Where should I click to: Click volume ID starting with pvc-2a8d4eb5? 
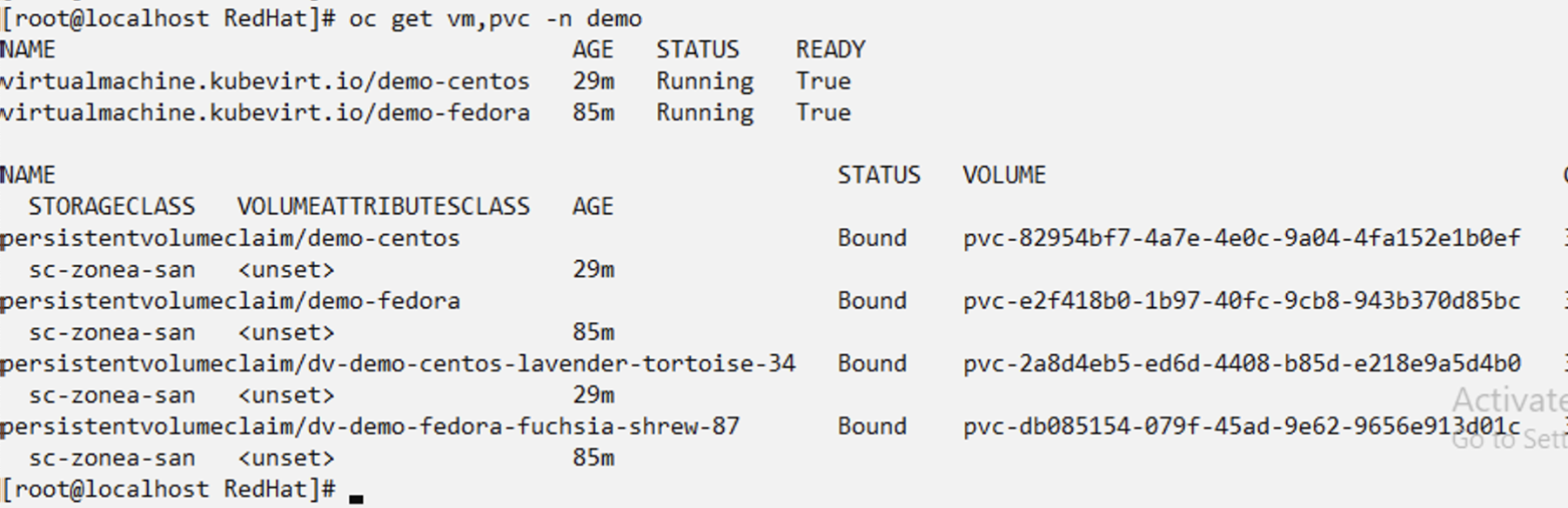pyautogui.click(x=1241, y=363)
